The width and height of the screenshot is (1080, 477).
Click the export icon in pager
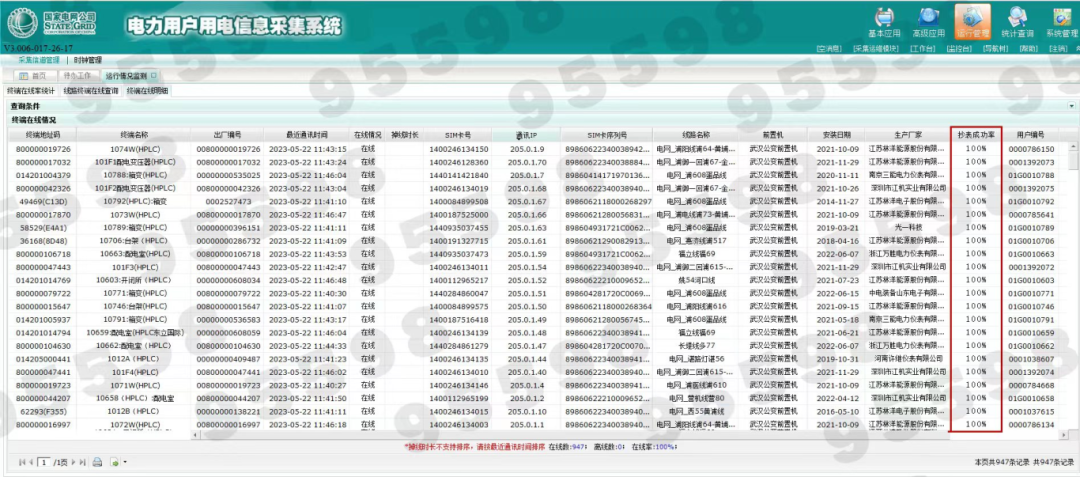click(114, 462)
